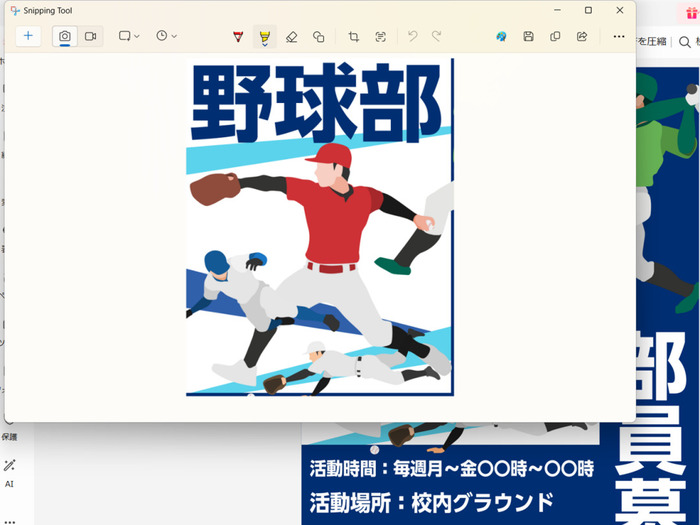Image resolution: width=700 pixels, height=525 pixels.
Task: Open the AI tool in background sidebar
Action: 9,472
